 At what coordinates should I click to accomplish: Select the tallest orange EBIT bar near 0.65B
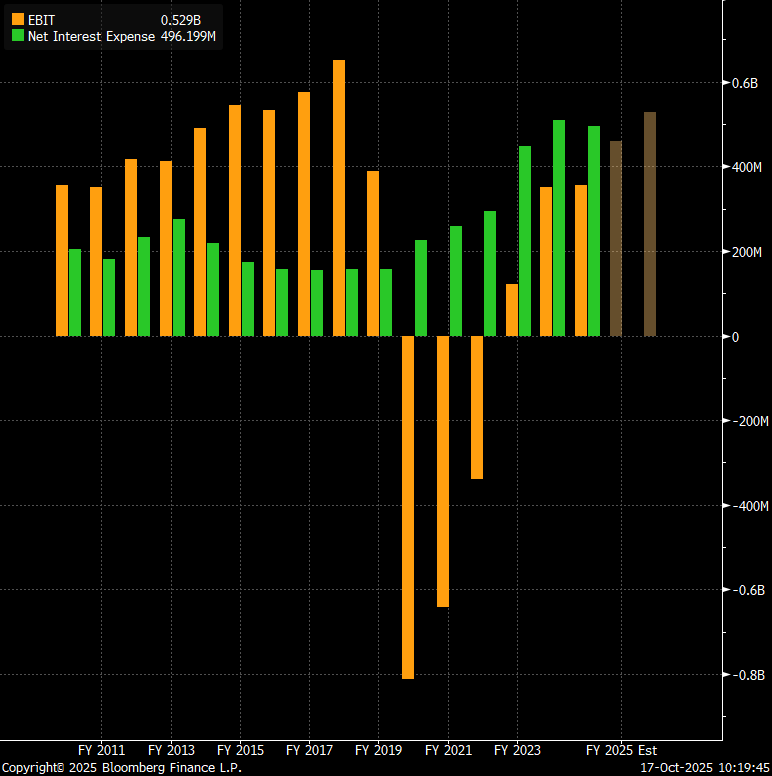pyautogui.click(x=339, y=198)
